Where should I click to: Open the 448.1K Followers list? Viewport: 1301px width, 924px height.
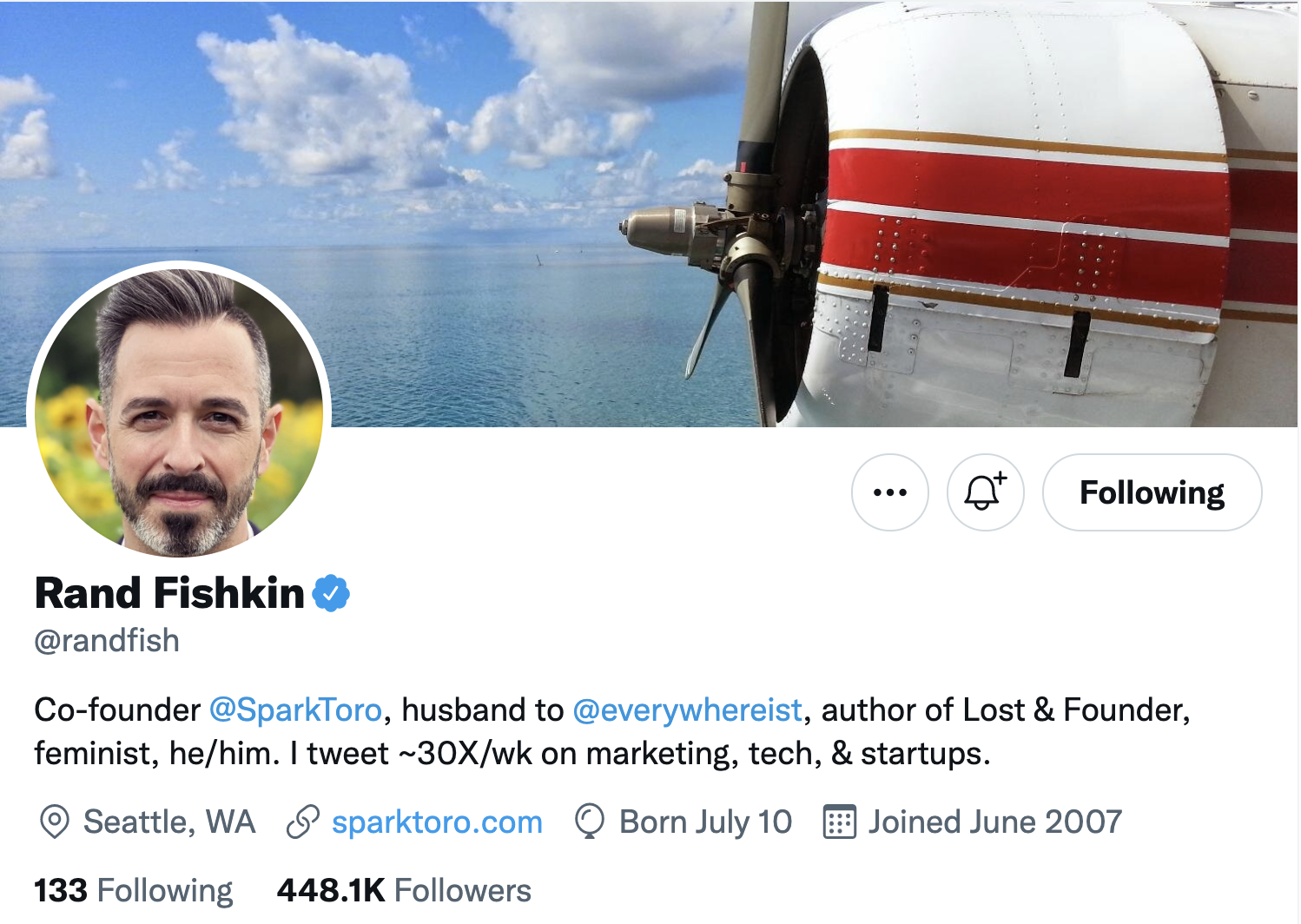[404, 891]
